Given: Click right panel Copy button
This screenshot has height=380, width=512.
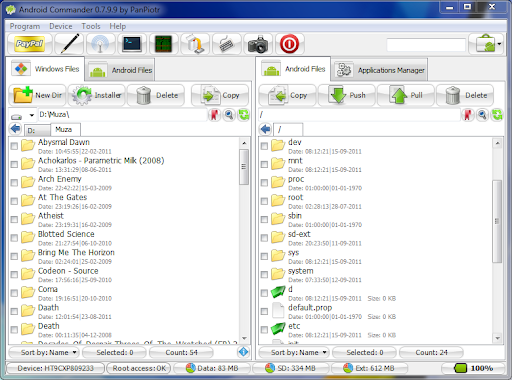Looking at the screenshot, I should coord(288,95).
